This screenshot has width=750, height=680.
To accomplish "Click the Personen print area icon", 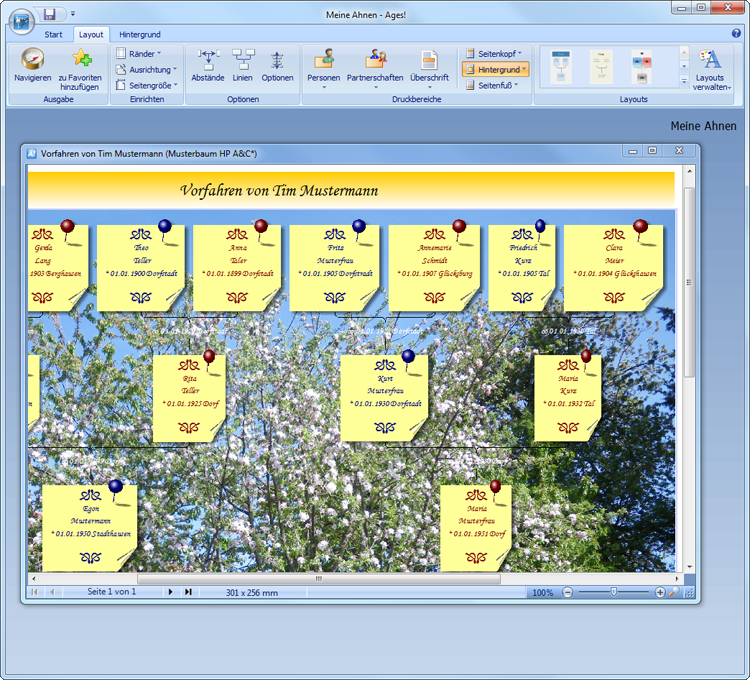I will click(x=323, y=60).
